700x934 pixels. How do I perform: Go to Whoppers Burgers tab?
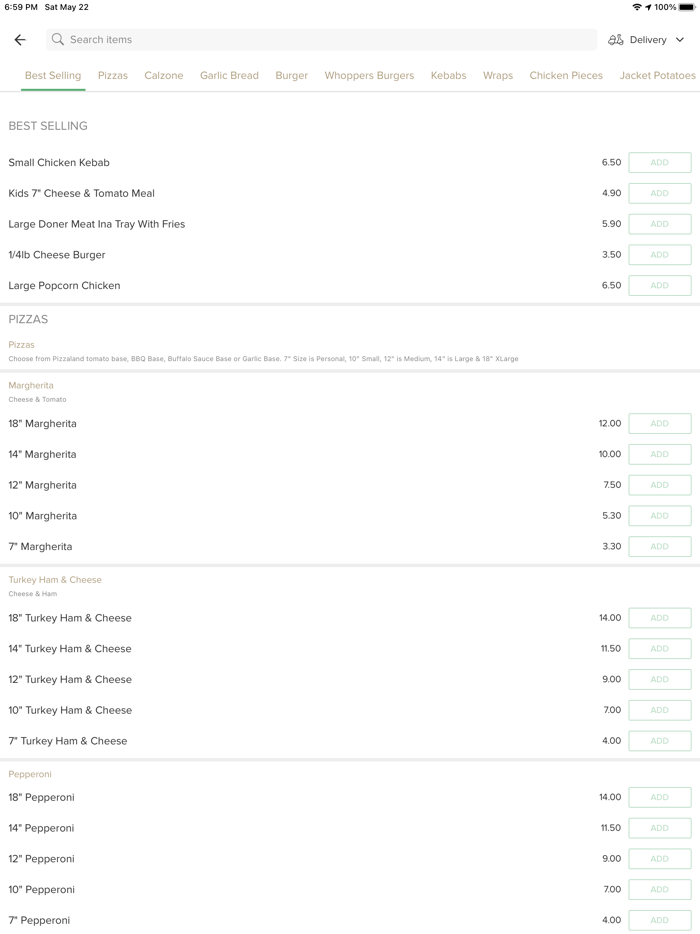[x=369, y=76]
